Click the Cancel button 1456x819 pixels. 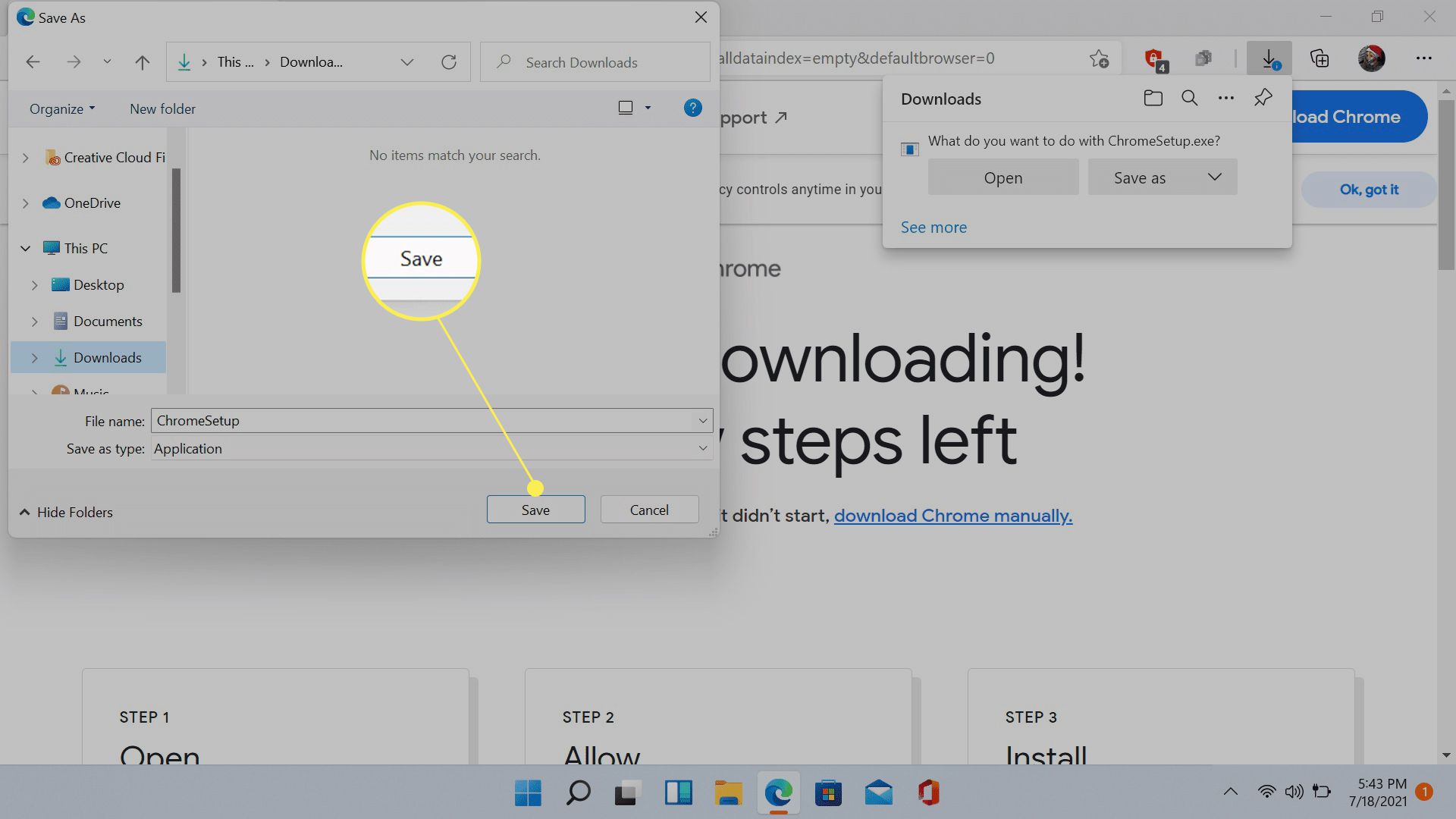[649, 510]
